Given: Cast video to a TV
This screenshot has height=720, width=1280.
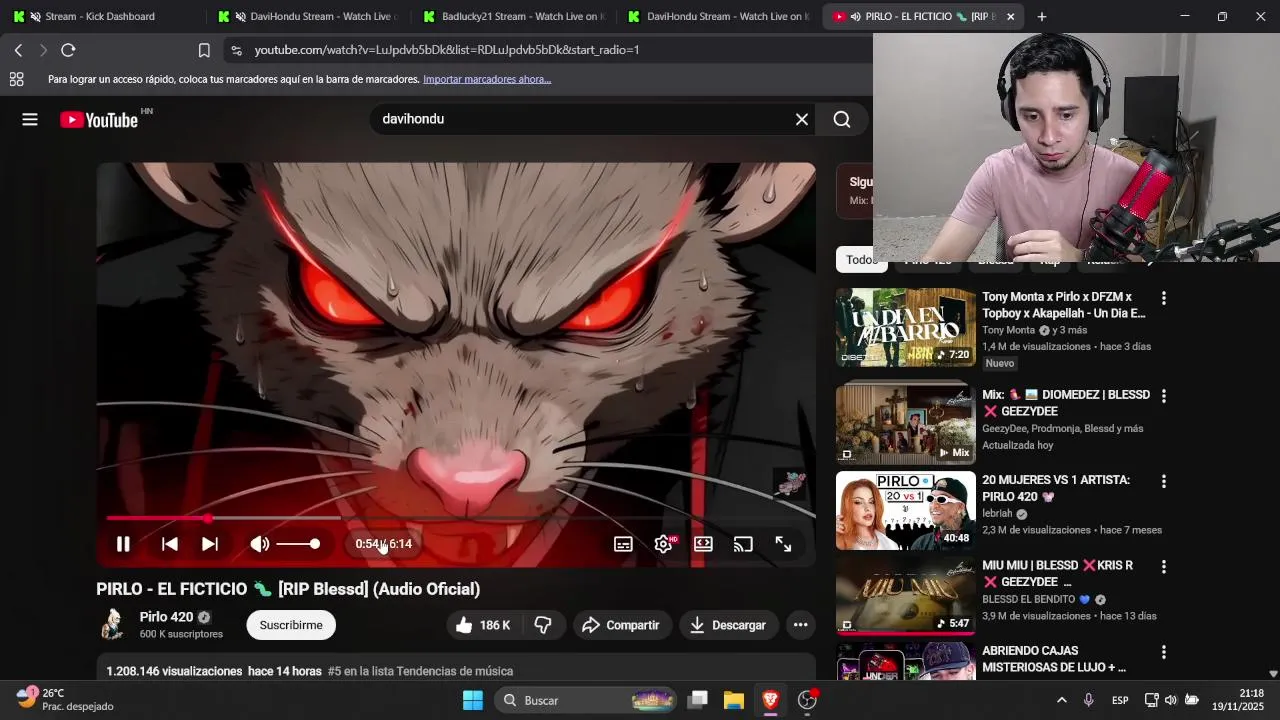Looking at the screenshot, I should (x=743, y=544).
